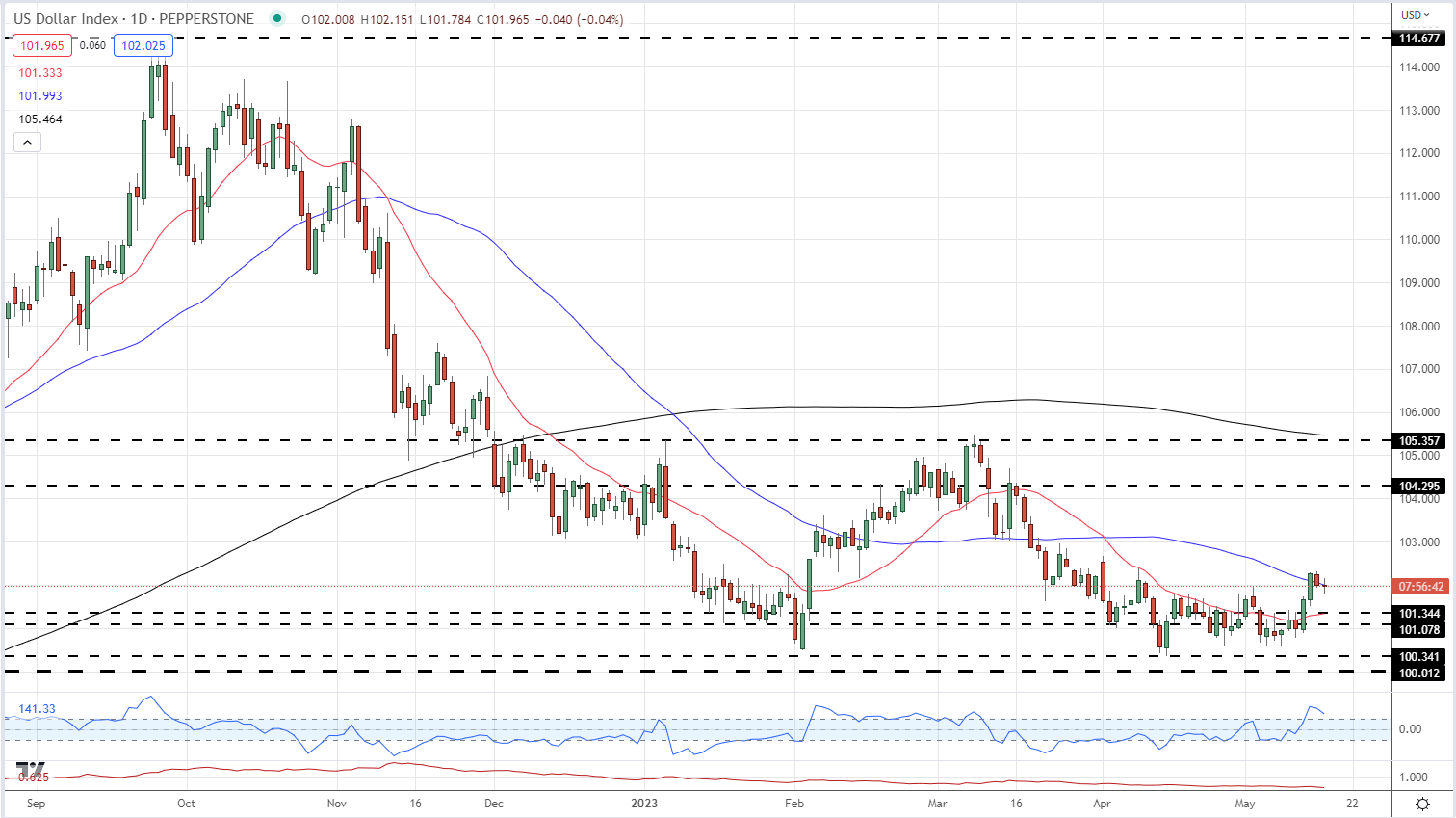1456x818 pixels.
Task: Click the green market status dot
Action: pyautogui.click(x=277, y=18)
